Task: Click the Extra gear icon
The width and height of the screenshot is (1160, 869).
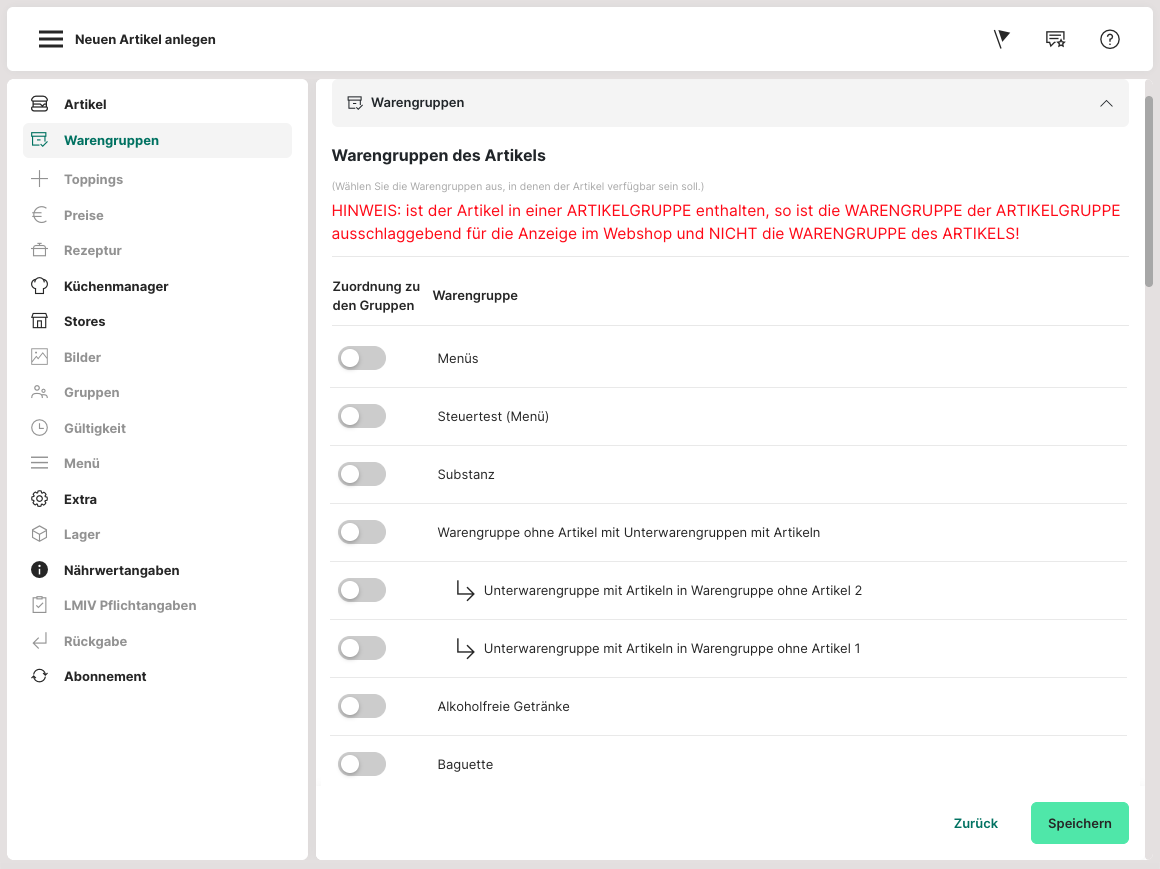Action: pos(39,499)
